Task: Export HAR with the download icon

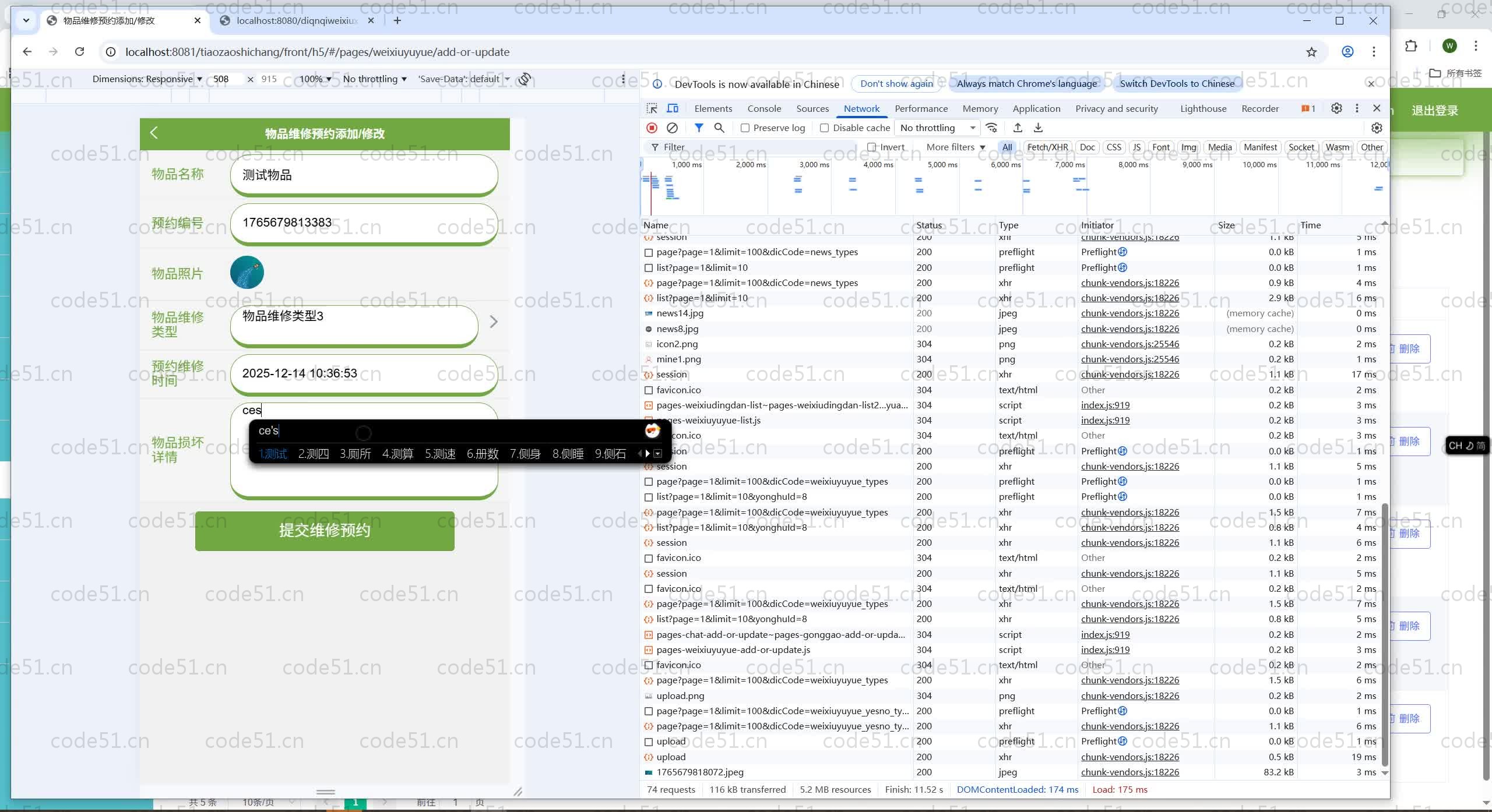Action: (x=1039, y=128)
